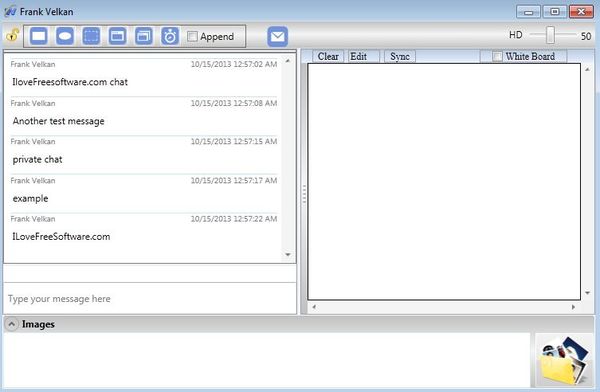Click the timed capture stopwatch icon
The height and width of the screenshot is (392, 600).
point(170,36)
